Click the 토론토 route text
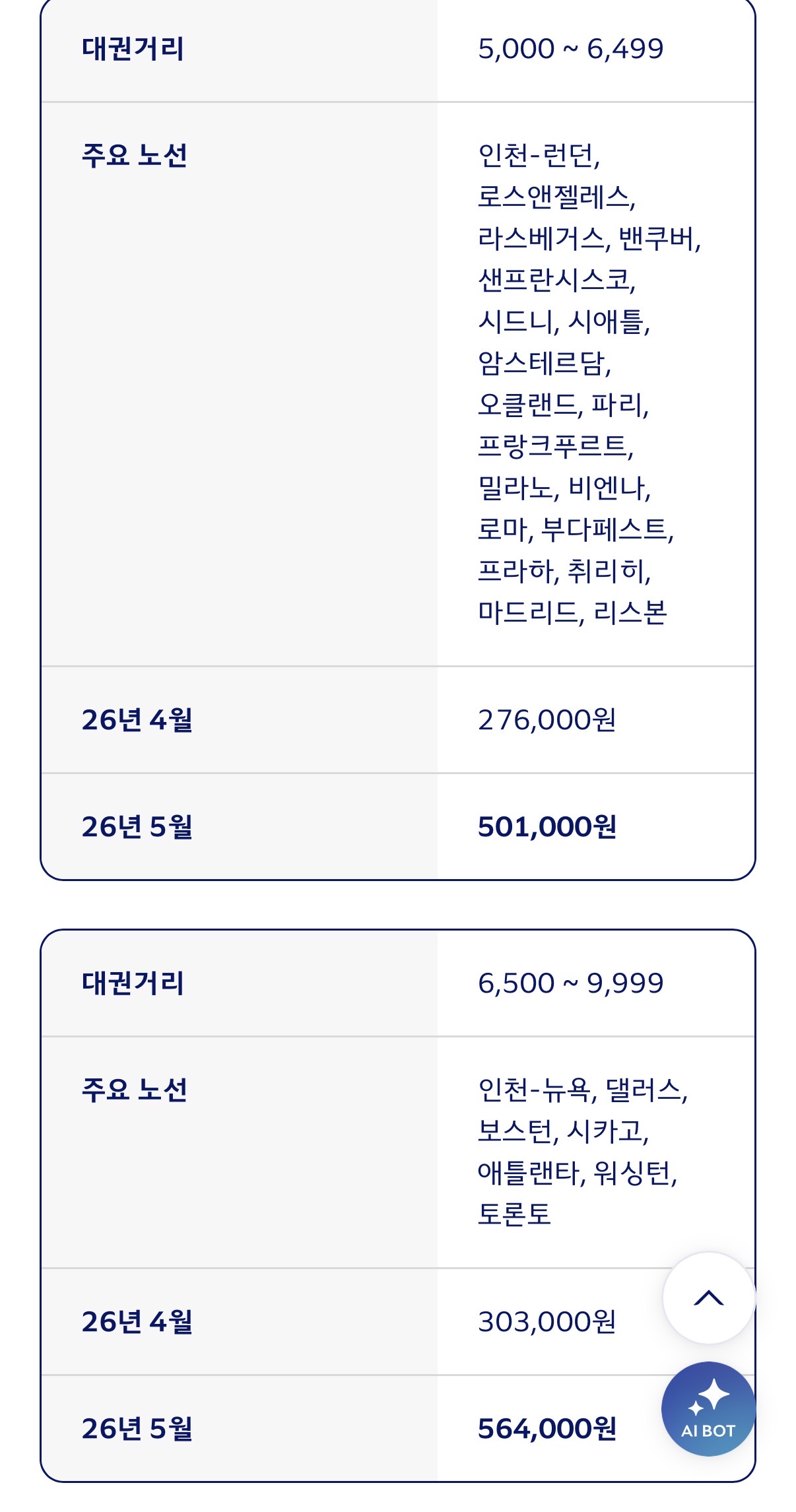This screenshot has height=1512, width=796. (x=514, y=1214)
